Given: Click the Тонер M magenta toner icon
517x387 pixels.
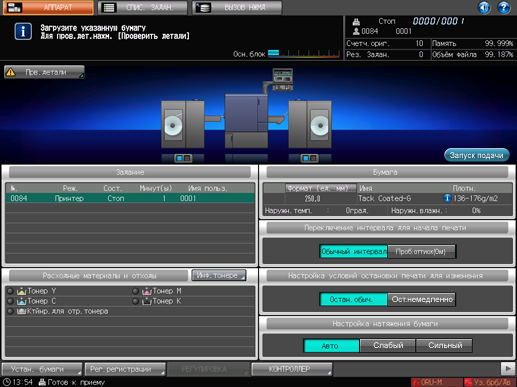Looking at the screenshot, I should click(x=147, y=291).
